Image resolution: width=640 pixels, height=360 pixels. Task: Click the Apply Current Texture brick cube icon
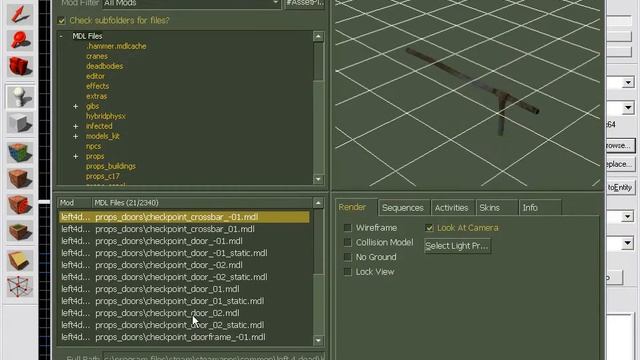tap(19, 179)
